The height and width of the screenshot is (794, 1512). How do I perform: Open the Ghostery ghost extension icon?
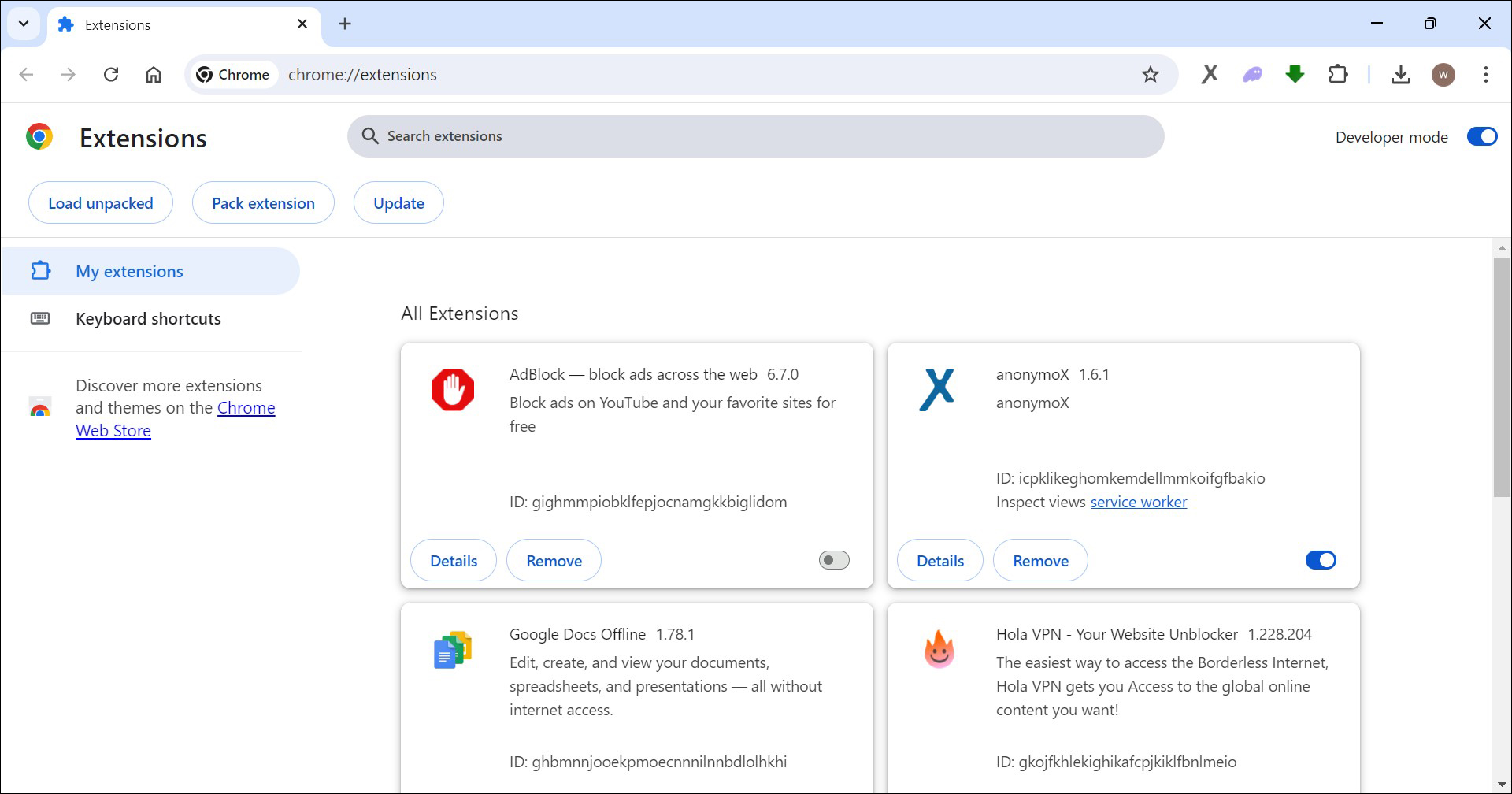1253,74
